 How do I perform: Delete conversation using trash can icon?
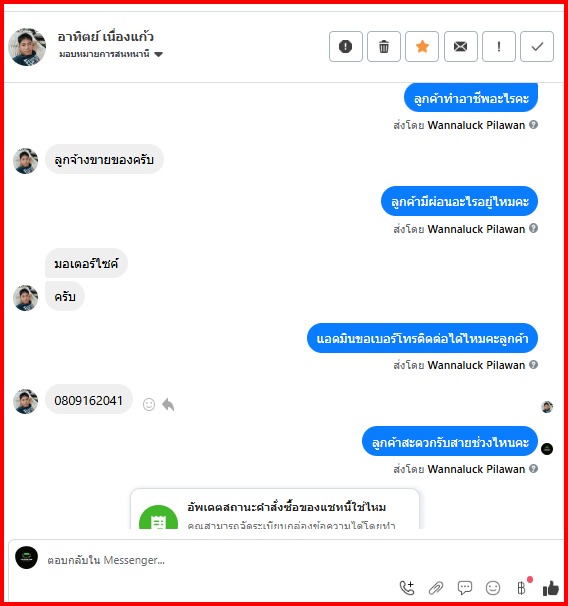pos(384,47)
